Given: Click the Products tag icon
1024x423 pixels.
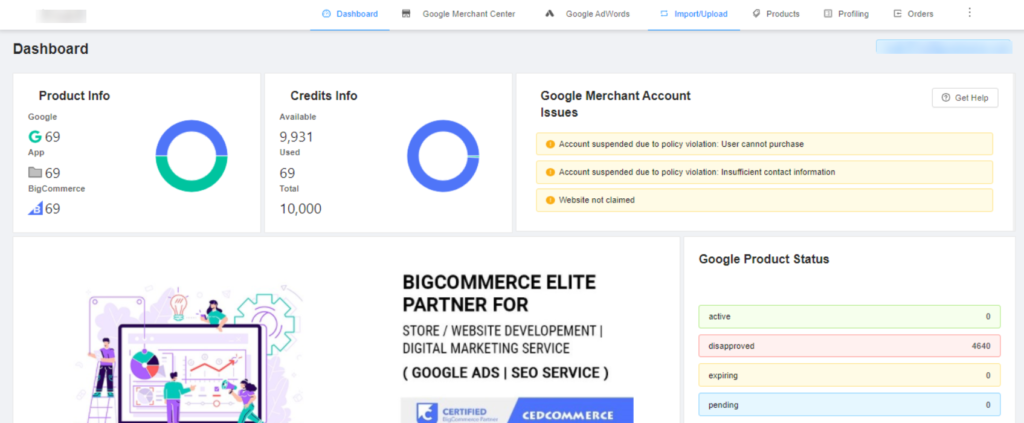Looking at the screenshot, I should click(756, 13).
